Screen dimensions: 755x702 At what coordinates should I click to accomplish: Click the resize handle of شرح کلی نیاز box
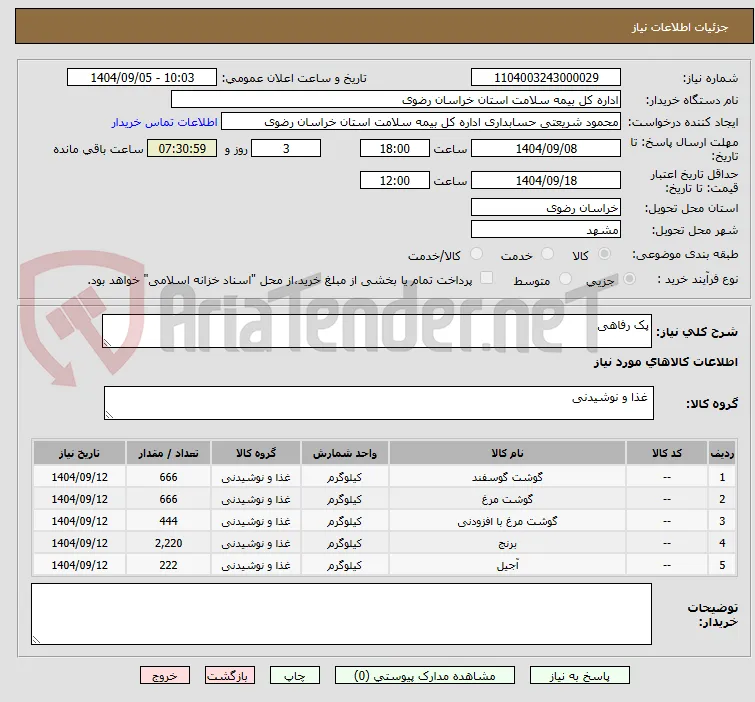pyautogui.click(x=107, y=342)
